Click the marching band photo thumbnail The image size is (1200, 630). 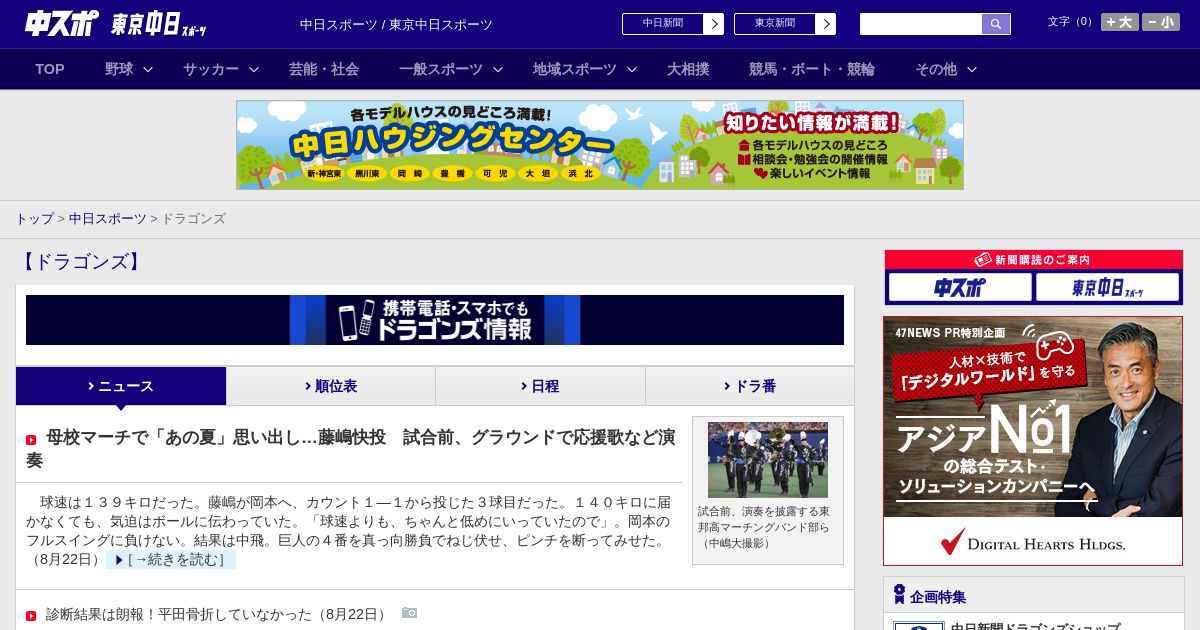[x=768, y=460]
